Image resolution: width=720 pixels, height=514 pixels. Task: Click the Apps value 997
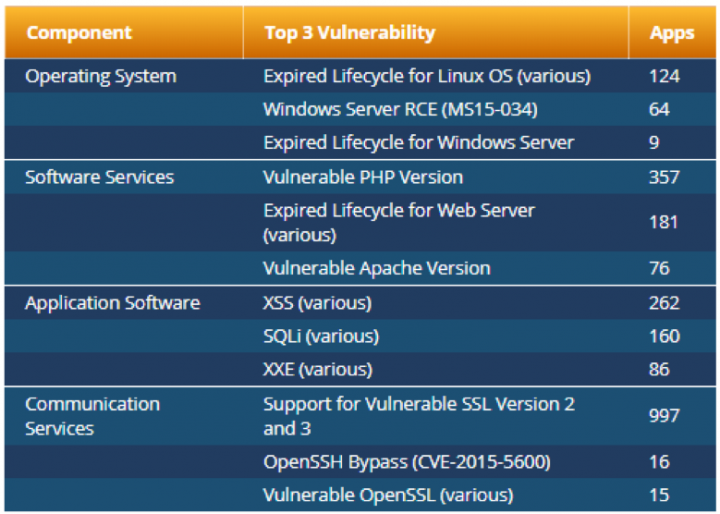coord(664,416)
